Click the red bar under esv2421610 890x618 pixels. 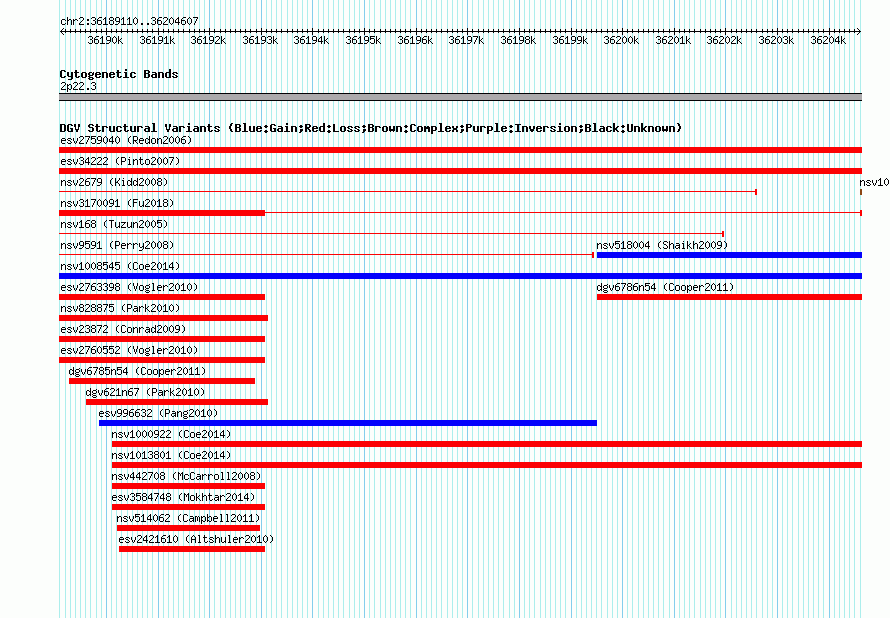pos(192,549)
